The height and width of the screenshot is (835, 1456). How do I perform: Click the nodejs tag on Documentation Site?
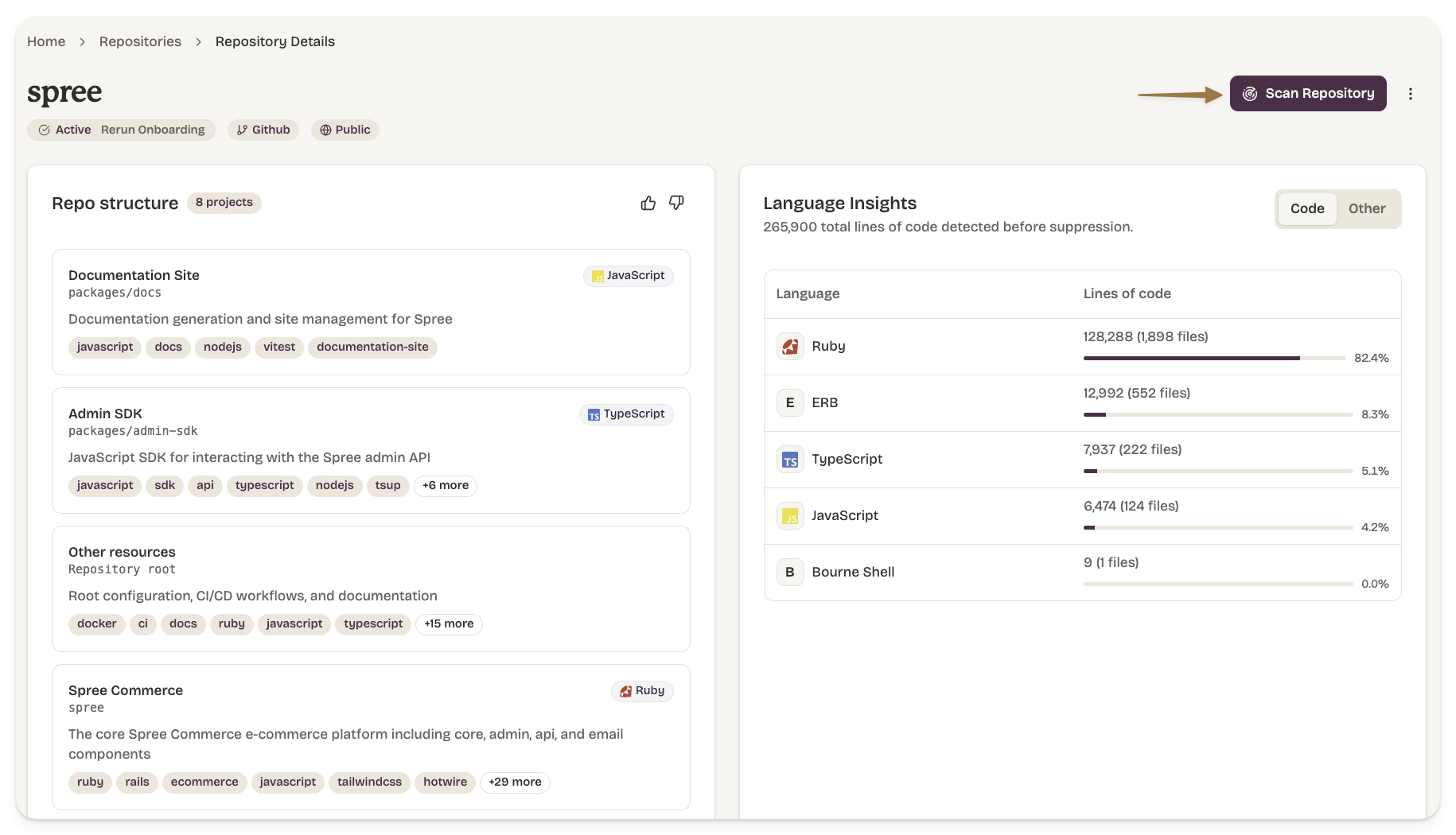point(223,348)
